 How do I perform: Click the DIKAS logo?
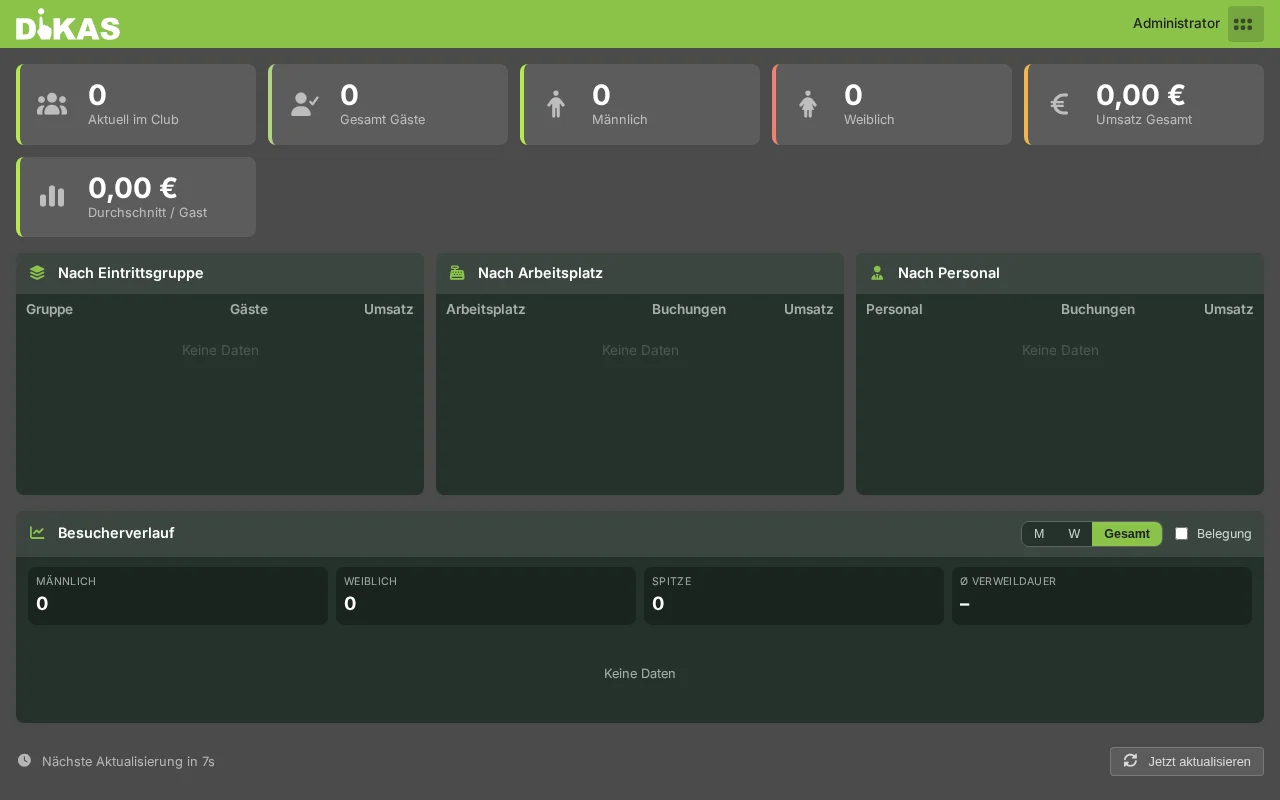[68, 24]
